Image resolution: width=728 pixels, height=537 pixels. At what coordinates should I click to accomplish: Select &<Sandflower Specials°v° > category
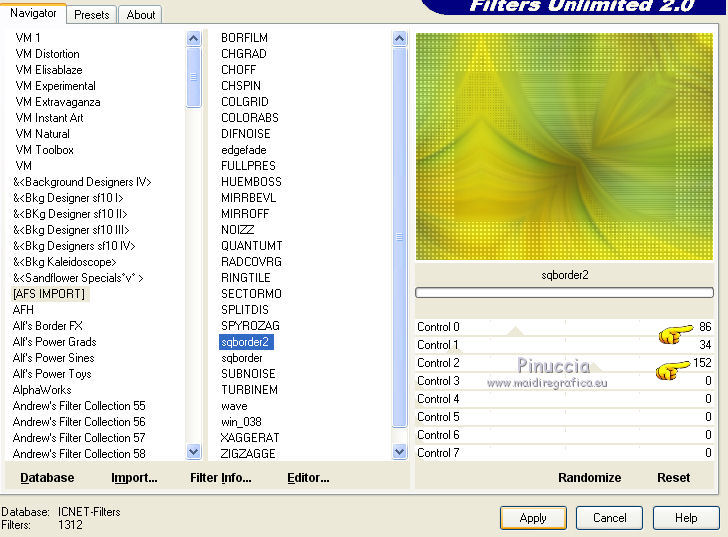[78, 278]
